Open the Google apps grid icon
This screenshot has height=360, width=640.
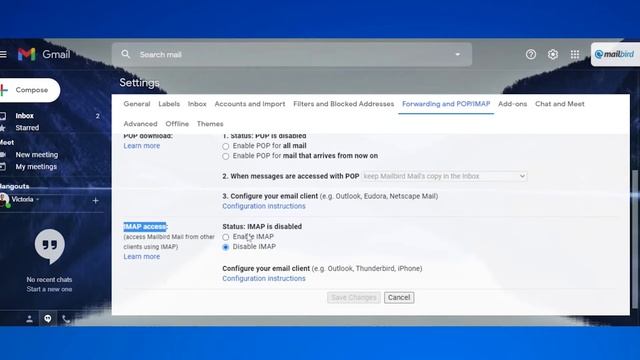point(575,54)
